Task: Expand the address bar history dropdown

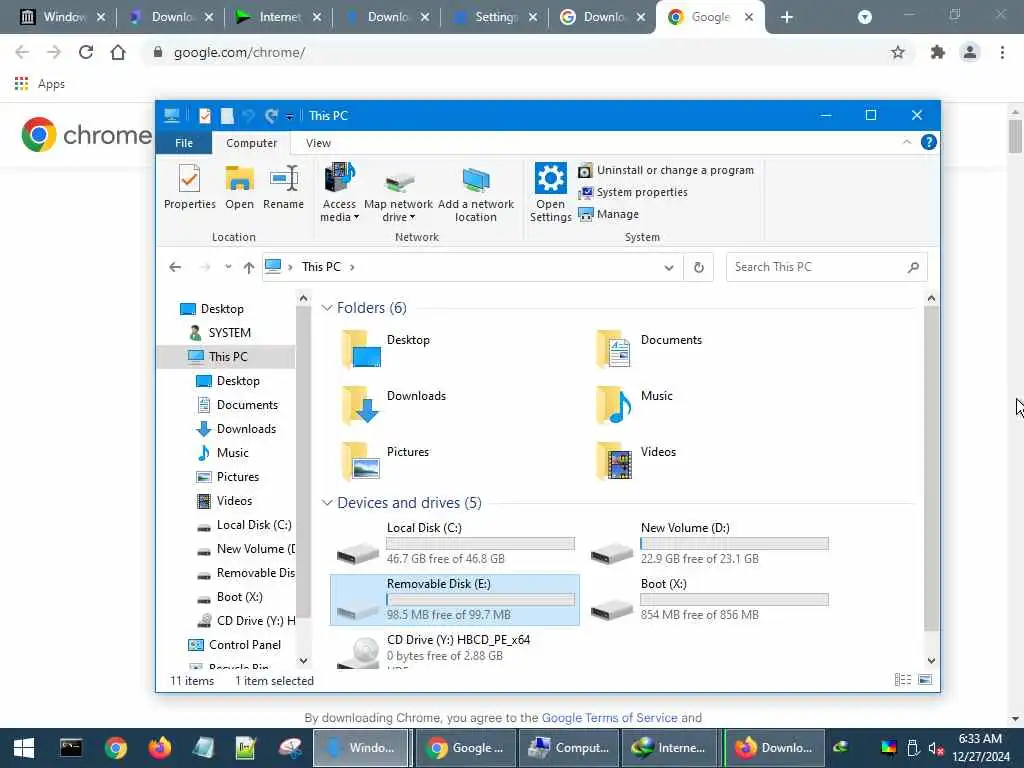Action: click(669, 267)
